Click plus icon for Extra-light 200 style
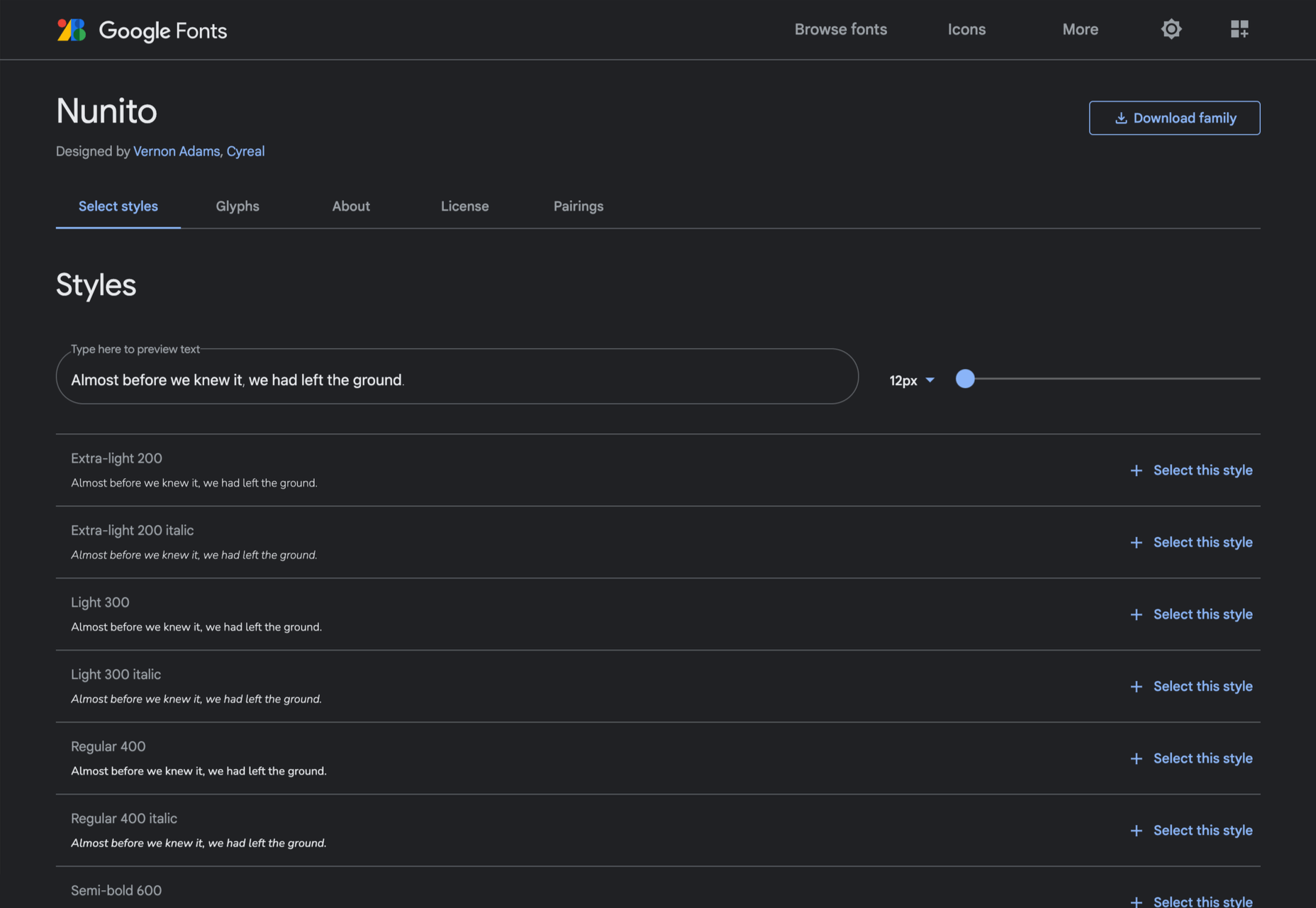This screenshot has width=1316, height=908. coord(1136,470)
